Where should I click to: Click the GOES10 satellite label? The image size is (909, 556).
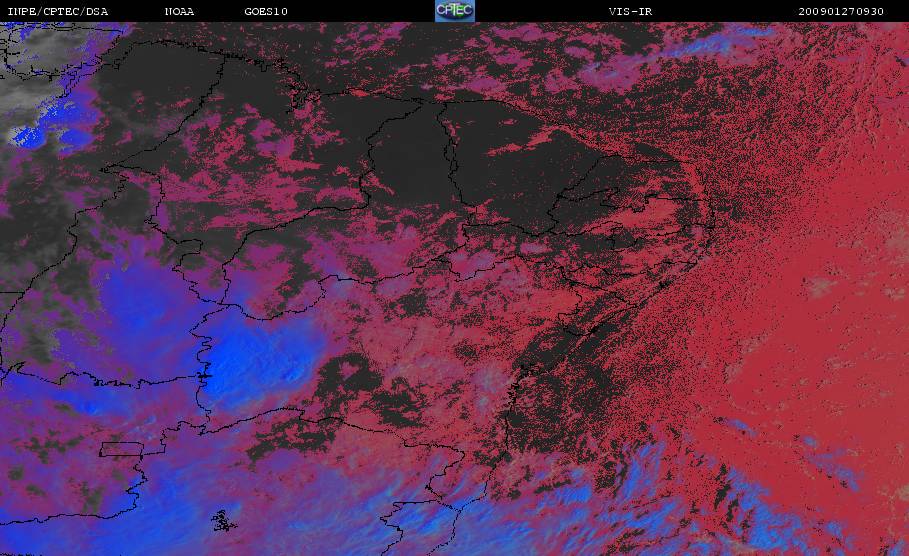(x=266, y=12)
